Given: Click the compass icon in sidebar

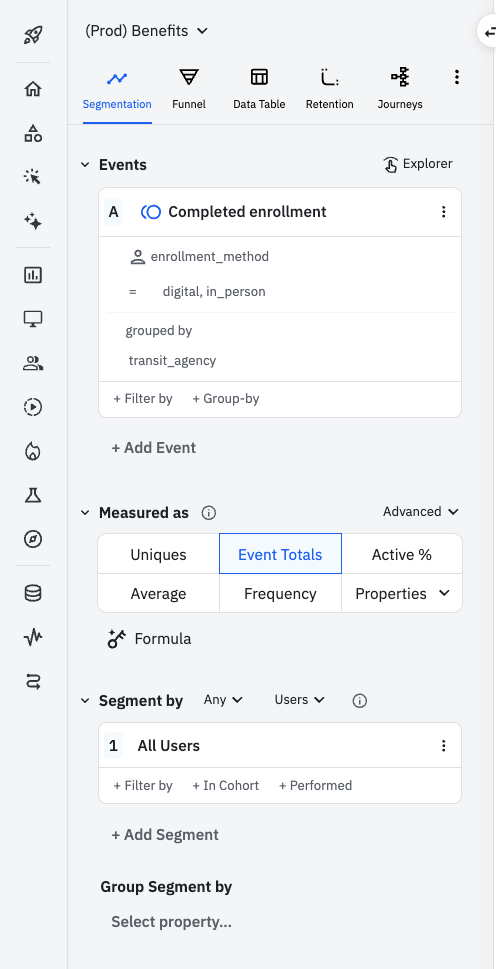Looking at the screenshot, I should pyautogui.click(x=33, y=539).
